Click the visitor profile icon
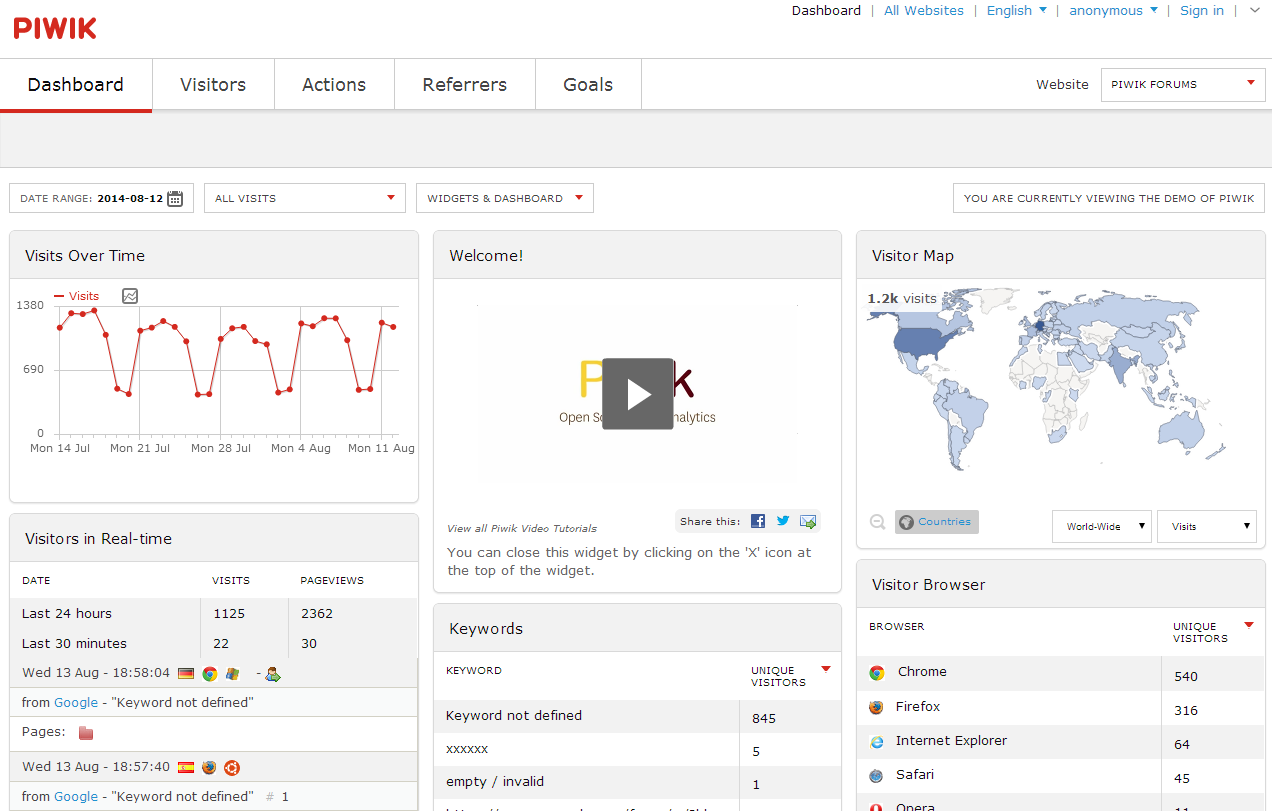The height and width of the screenshot is (811, 1272). click(273, 674)
